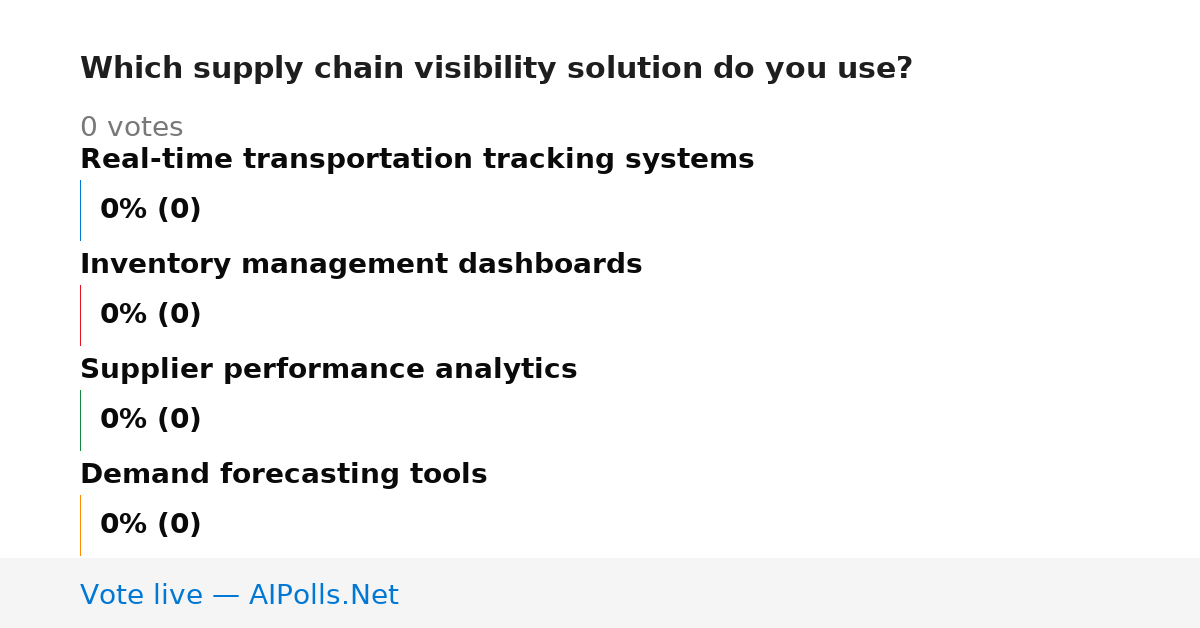Select the Supplier performance analytics option

coord(328,370)
